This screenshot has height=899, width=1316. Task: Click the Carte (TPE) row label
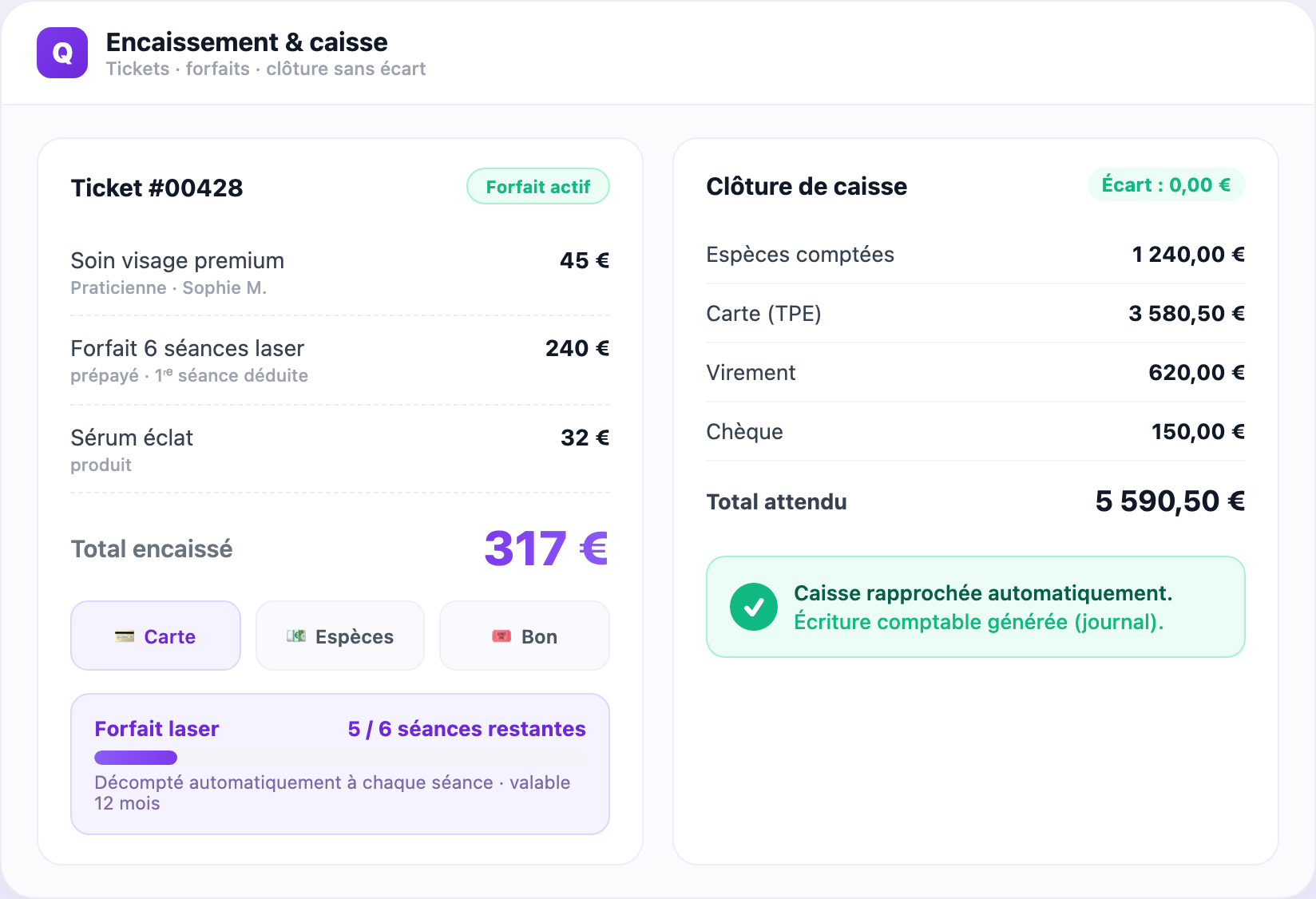(x=763, y=313)
